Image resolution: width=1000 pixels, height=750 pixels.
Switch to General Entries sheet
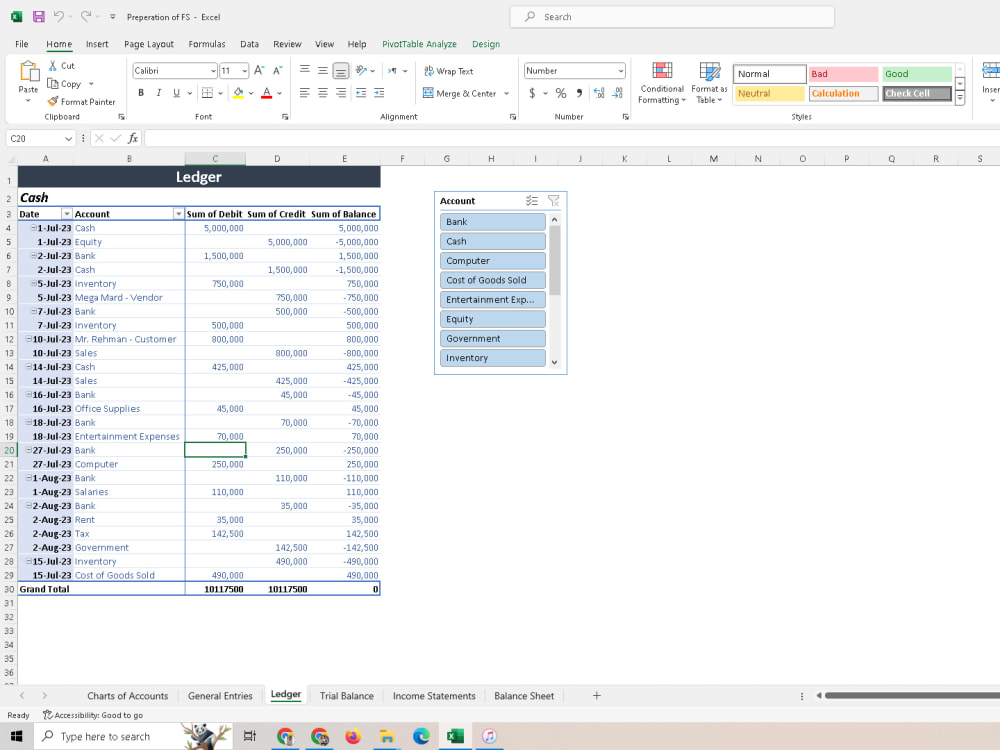coord(220,696)
